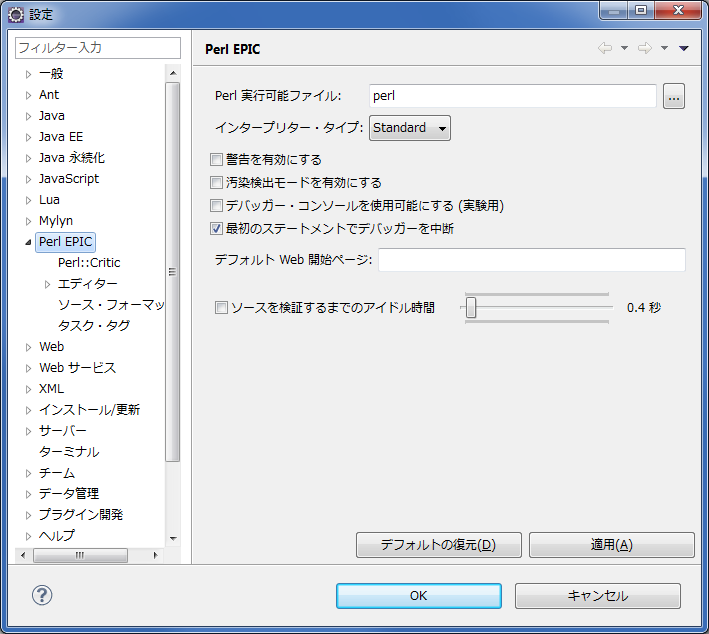
Task: Click the インタープリター・タイプ label text
Action: coord(289,128)
